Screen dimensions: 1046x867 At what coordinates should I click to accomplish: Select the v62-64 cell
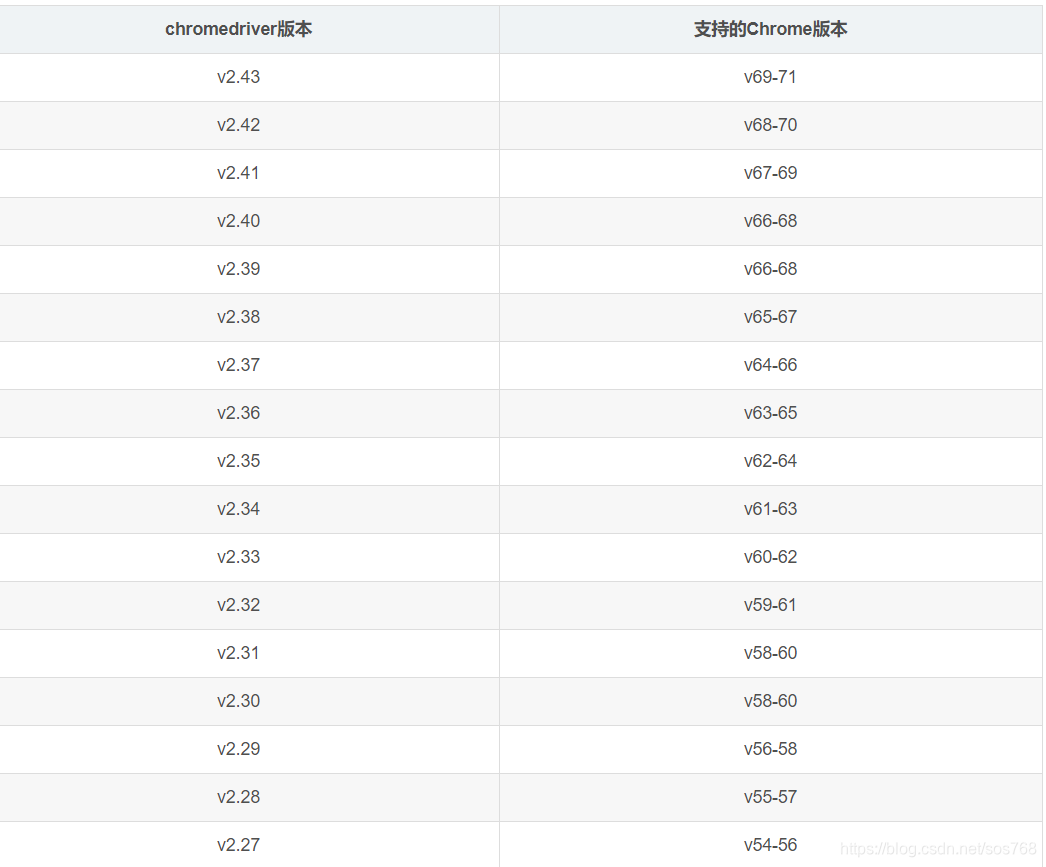click(770, 462)
